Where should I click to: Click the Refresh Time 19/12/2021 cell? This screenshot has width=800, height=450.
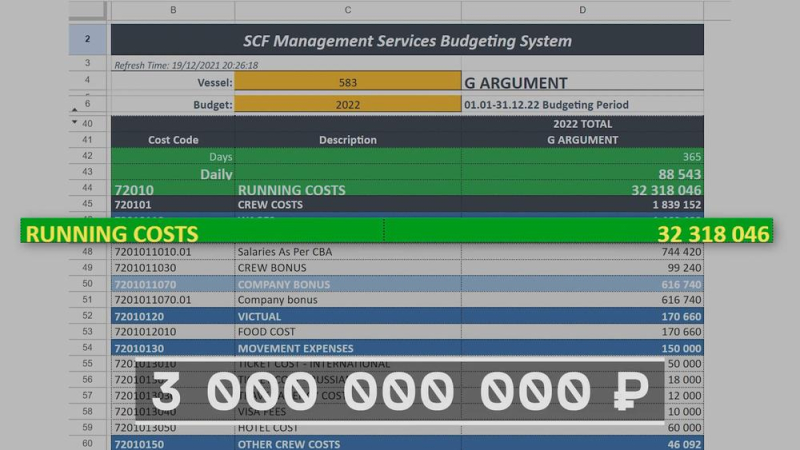186,65
